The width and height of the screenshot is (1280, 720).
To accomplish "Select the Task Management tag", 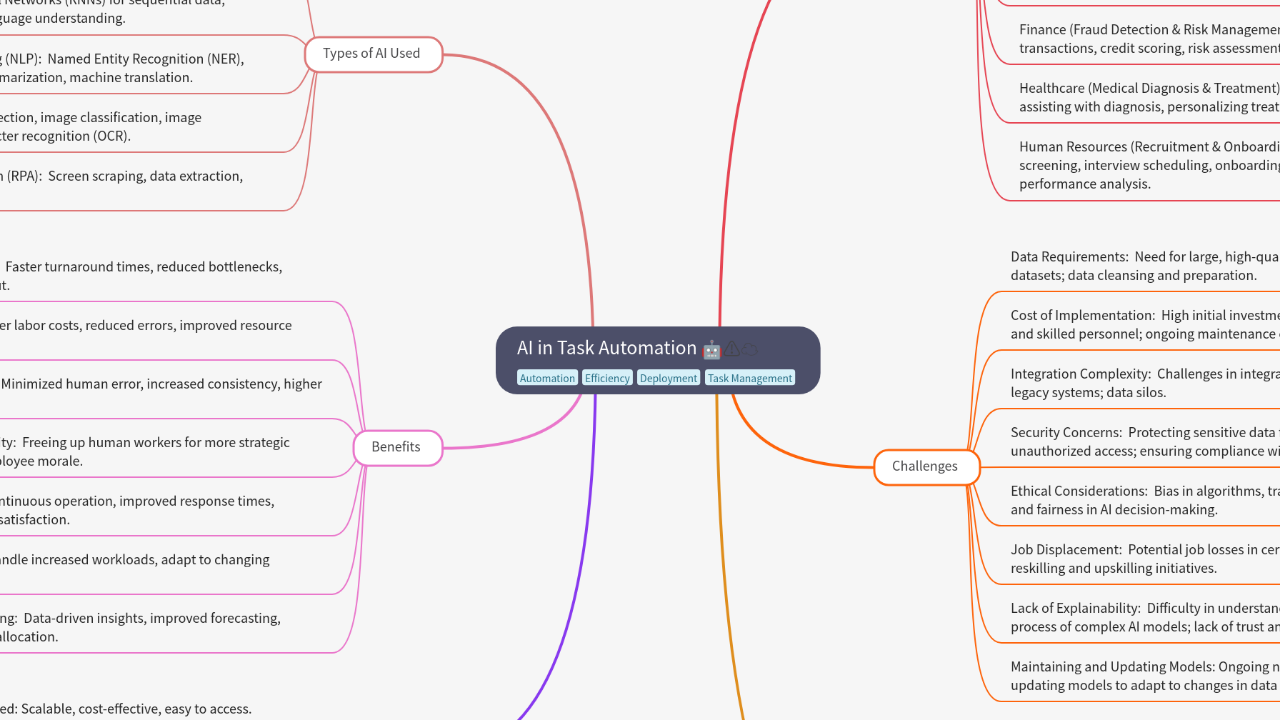I will tap(750, 378).
